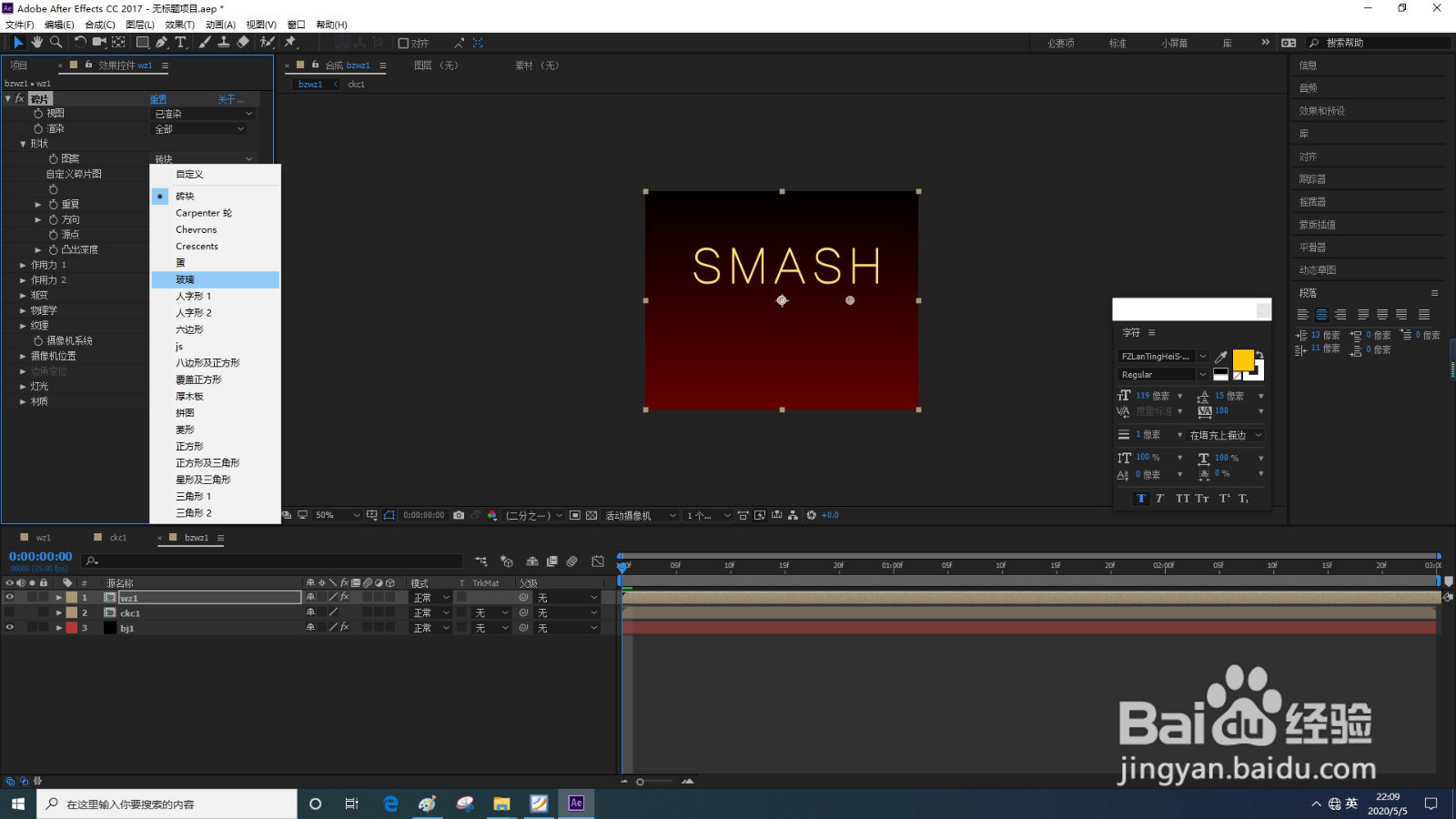Viewport: 1456px width, 819px height.
Task: Select the Selection arrow tool
Action: (x=18, y=42)
